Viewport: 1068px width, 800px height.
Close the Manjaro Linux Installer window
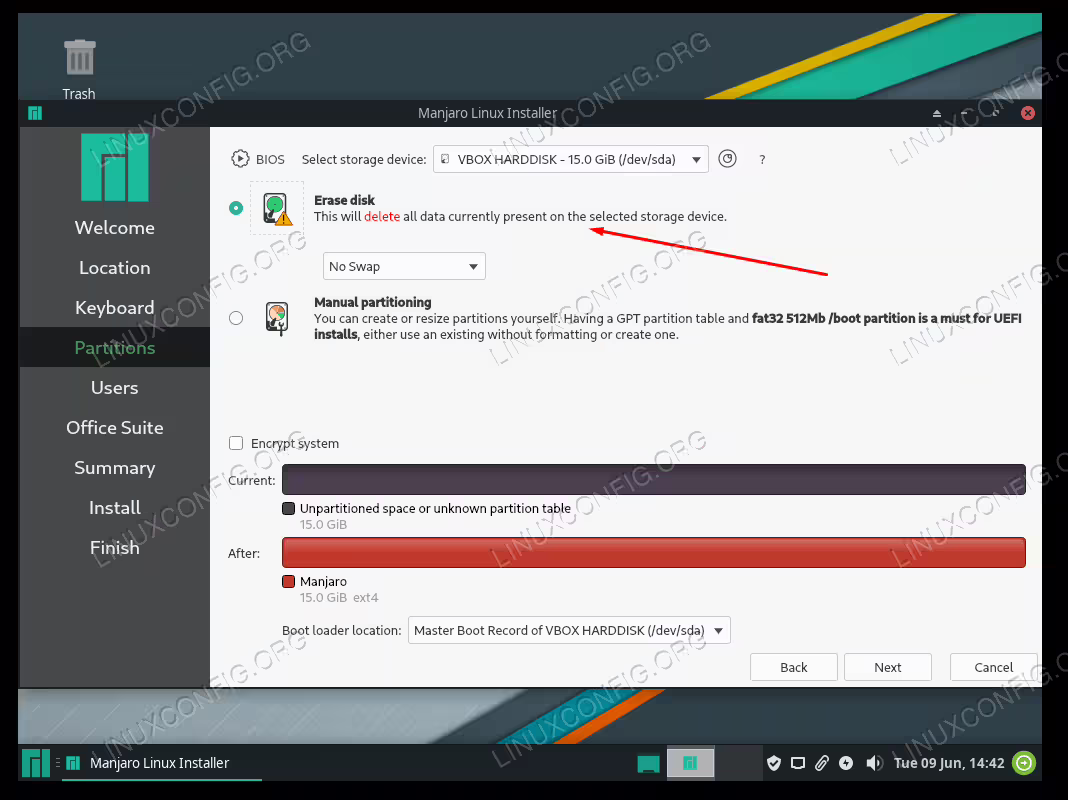[1028, 113]
